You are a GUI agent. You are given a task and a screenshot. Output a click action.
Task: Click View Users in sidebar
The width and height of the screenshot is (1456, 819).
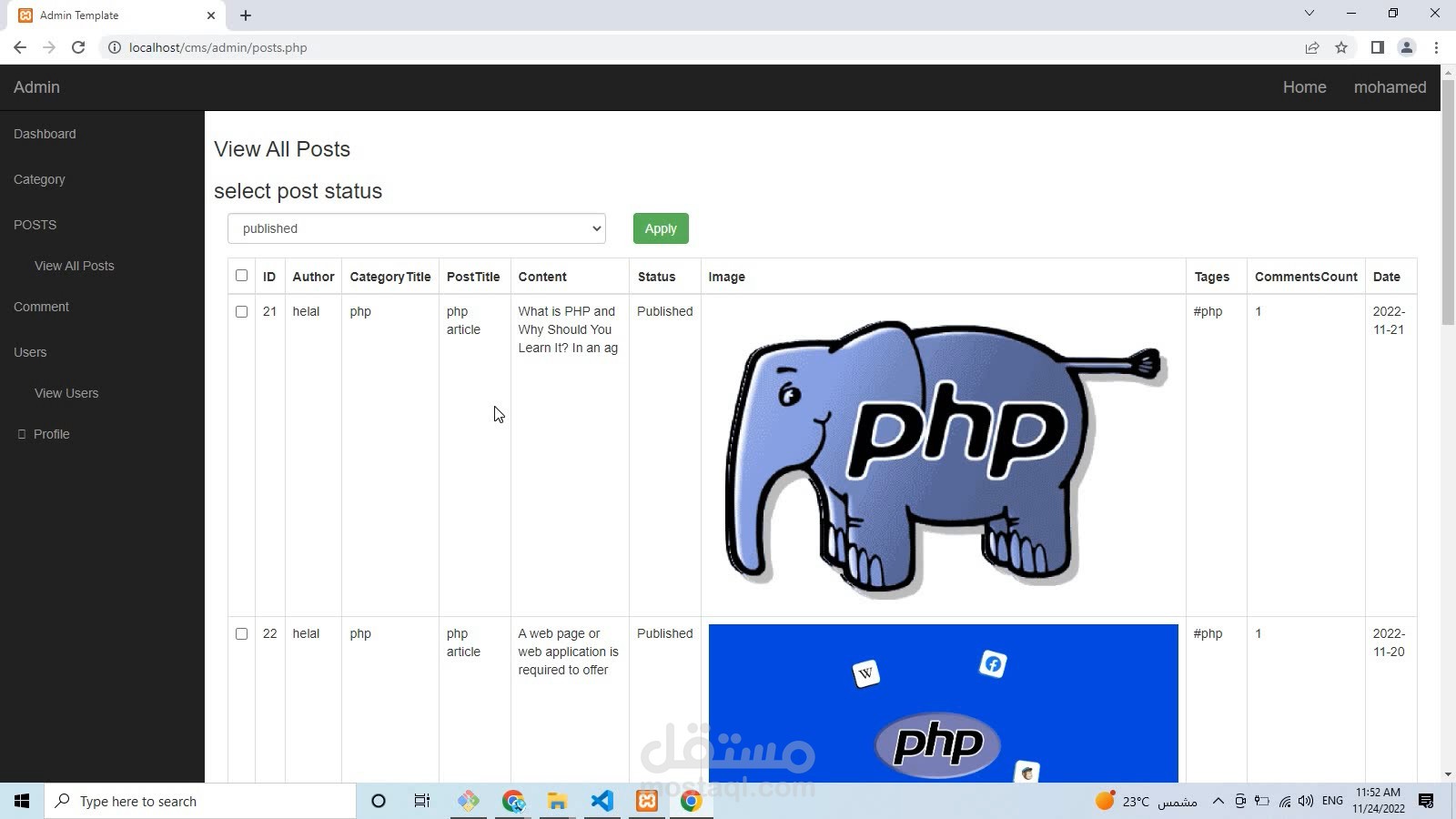66,393
